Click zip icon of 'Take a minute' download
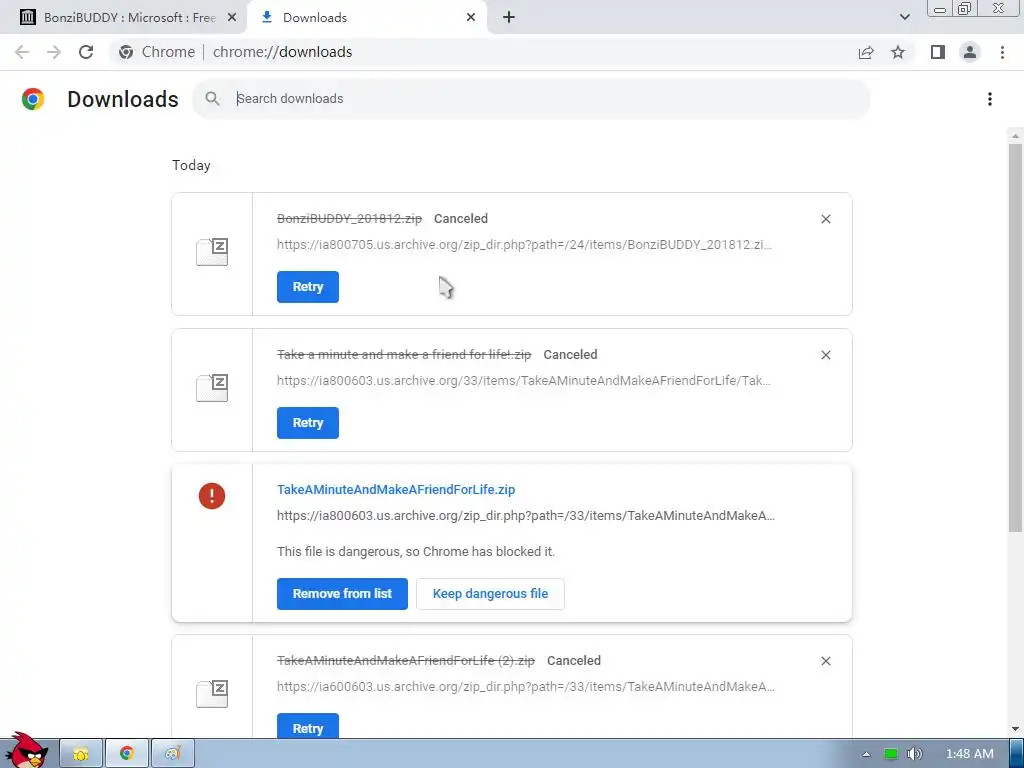1024x768 pixels. click(x=212, y=388)
